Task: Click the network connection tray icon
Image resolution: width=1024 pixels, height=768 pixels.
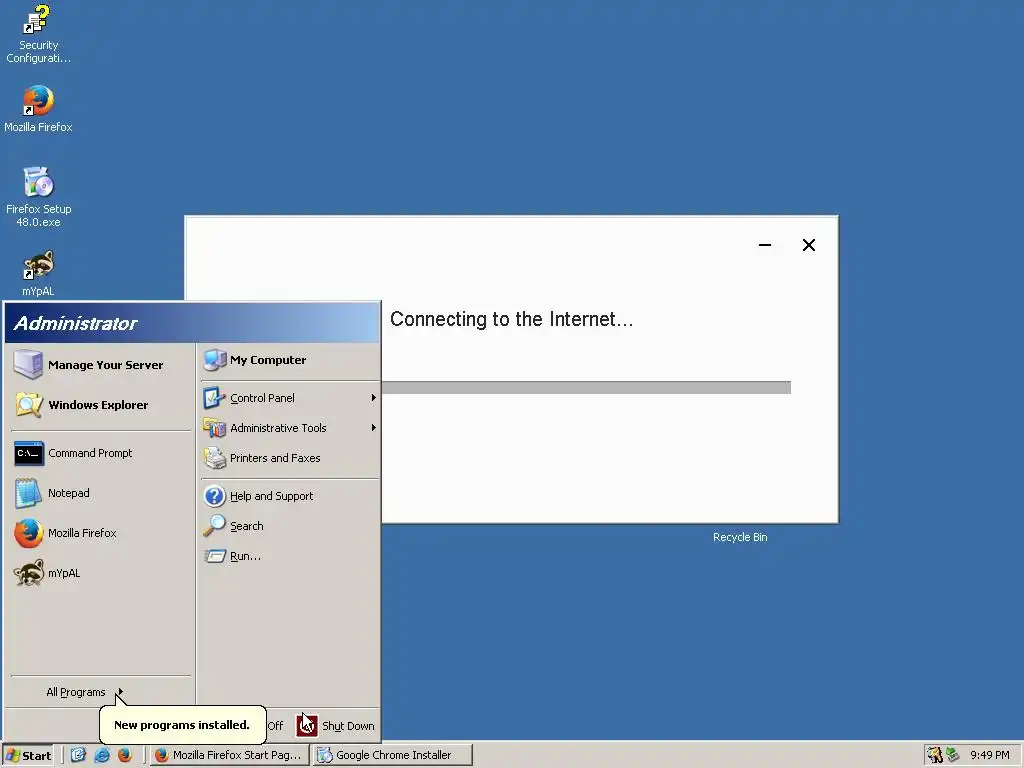Action: pos(953,755)
